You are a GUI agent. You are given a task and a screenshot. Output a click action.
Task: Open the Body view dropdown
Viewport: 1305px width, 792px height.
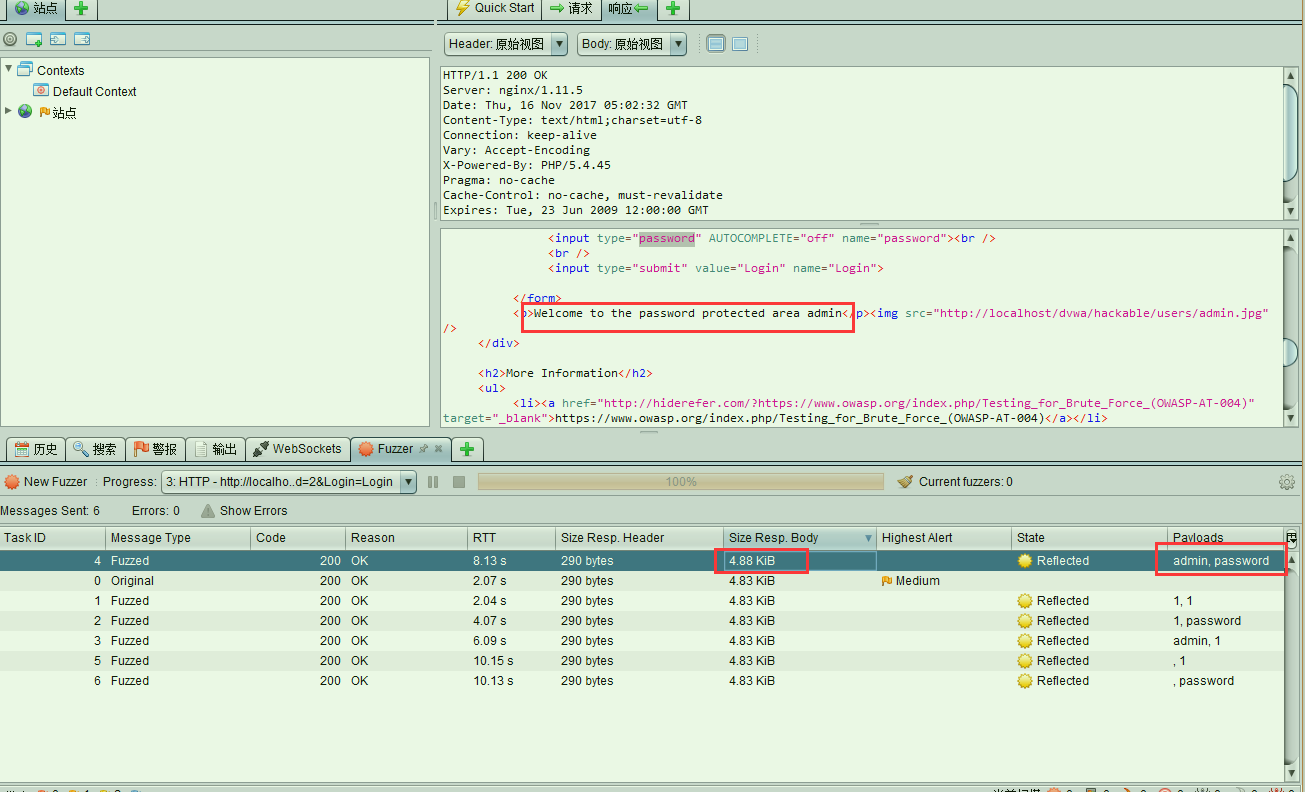pos(679,44)
